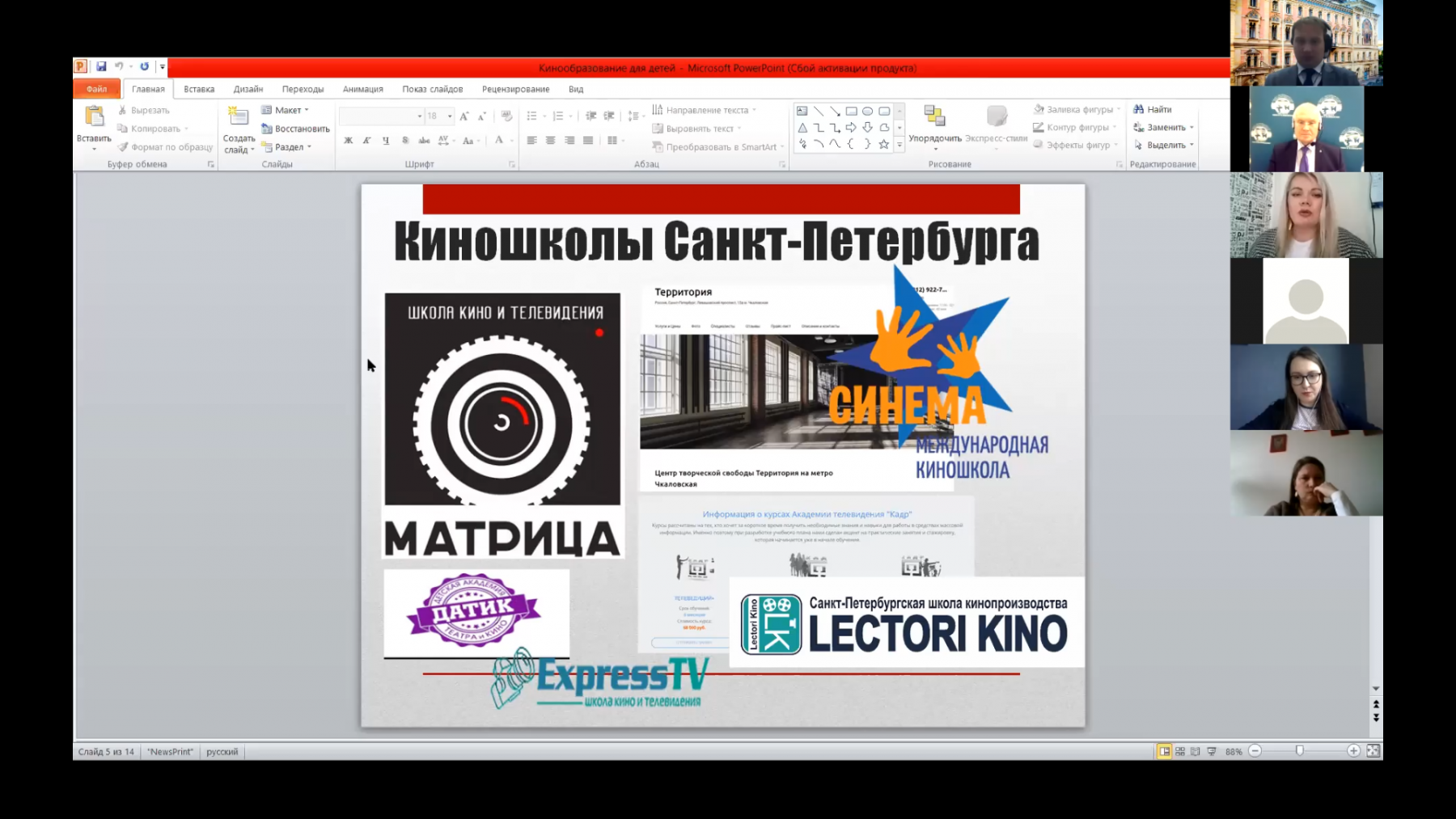
Task: Select the oval shape in gallery
Action: click(x=867, y=111)
